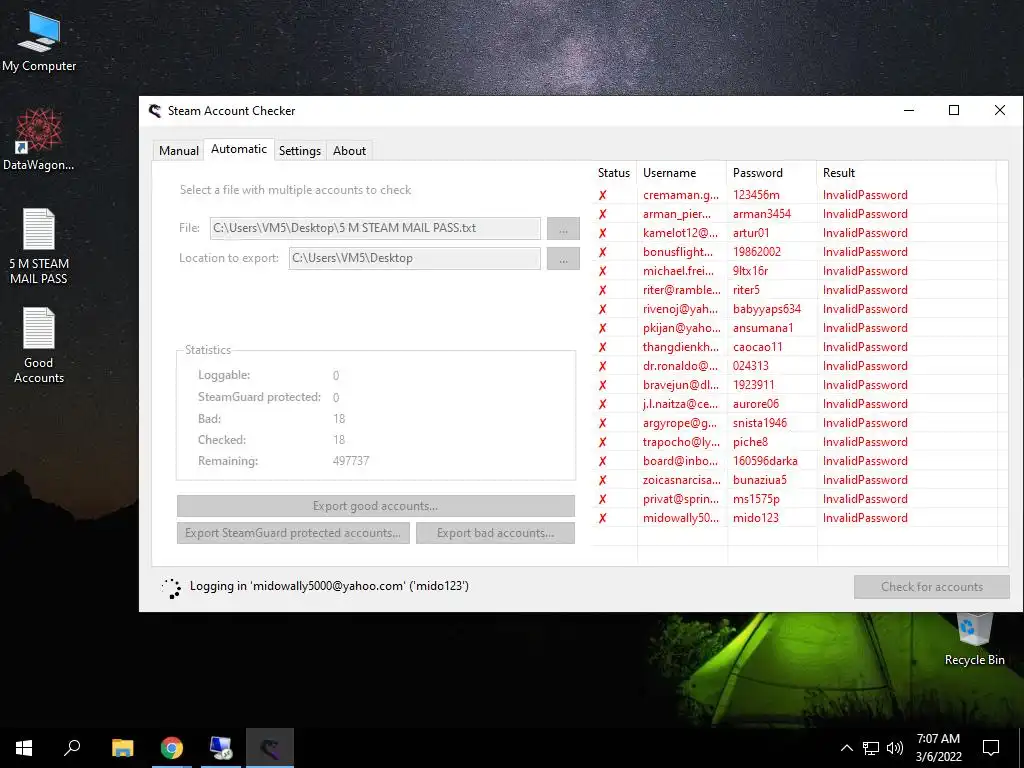This screenshot has height=768, width=1024.
Task: Launch File Explorer from the taskbar
Action: [122, 748]
